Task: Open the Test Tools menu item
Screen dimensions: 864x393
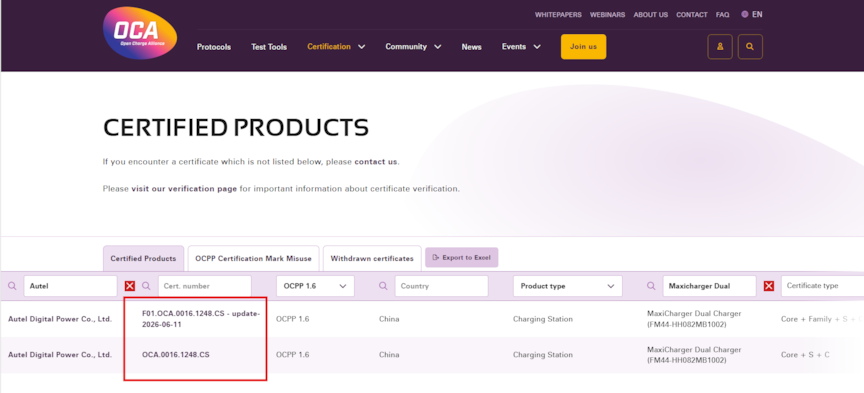Action: click(x=269, y=47)
